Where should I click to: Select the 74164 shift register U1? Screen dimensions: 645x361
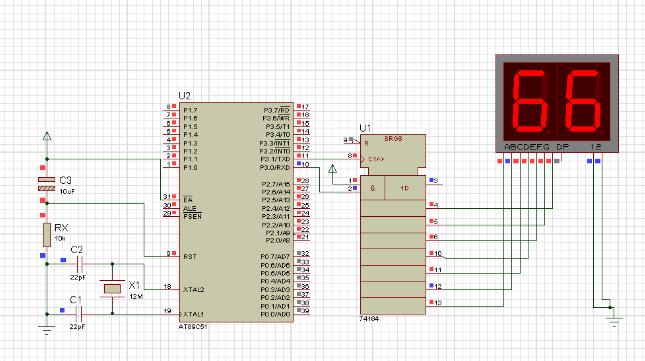pyautogui.click(x=393, y=224)
